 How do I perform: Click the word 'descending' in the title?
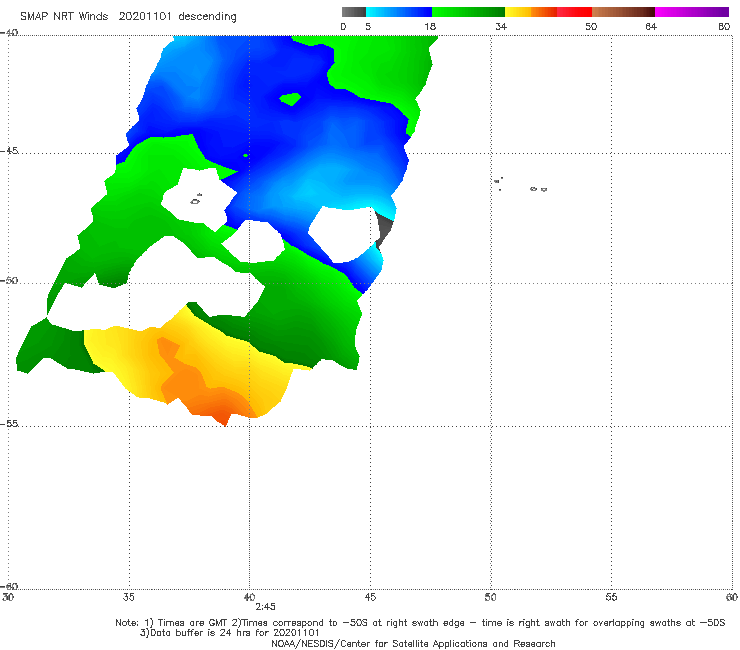coord(208,17)
